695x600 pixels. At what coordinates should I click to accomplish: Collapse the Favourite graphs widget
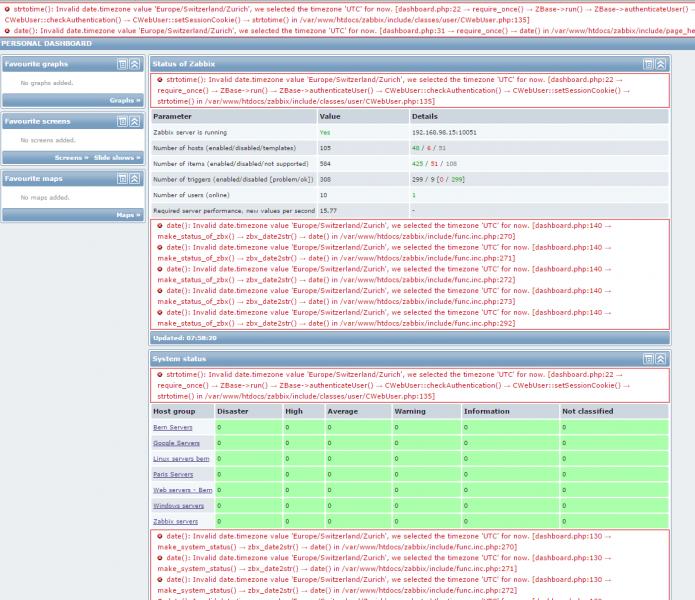coord(135,64)
